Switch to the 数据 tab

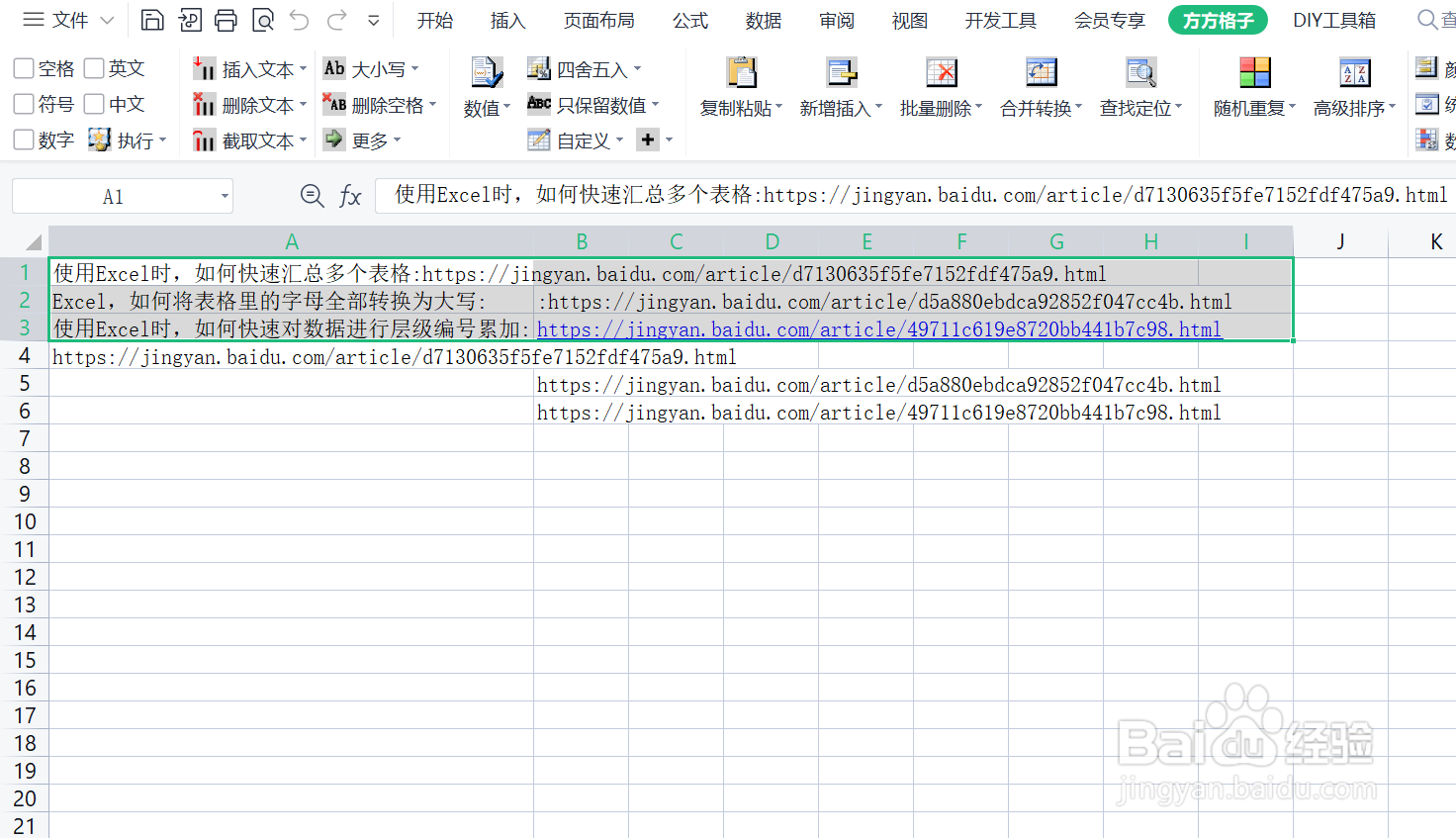(764, 20)
